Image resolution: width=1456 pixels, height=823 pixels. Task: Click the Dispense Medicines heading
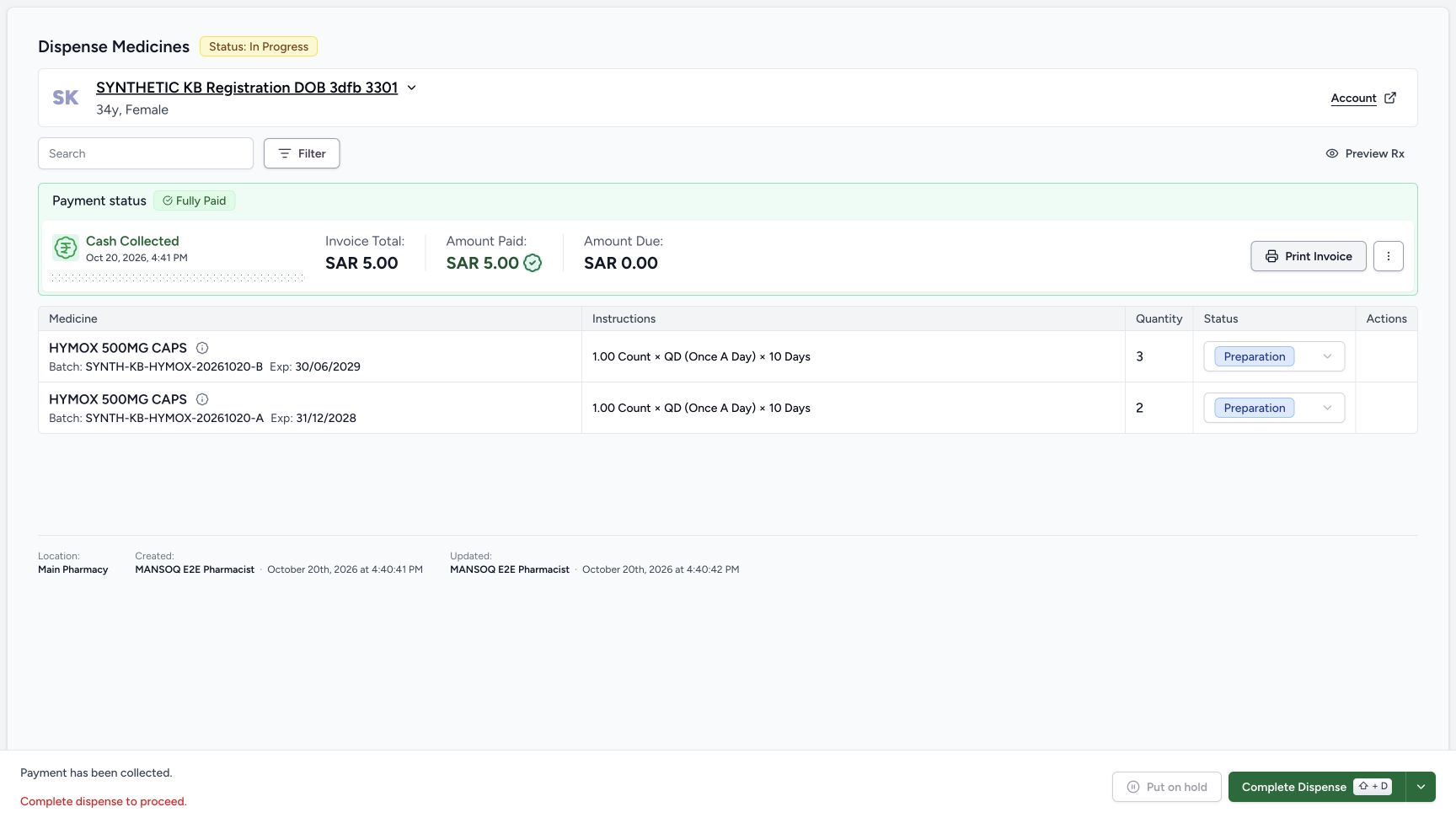pyautogui.click(x=114, y=46)
